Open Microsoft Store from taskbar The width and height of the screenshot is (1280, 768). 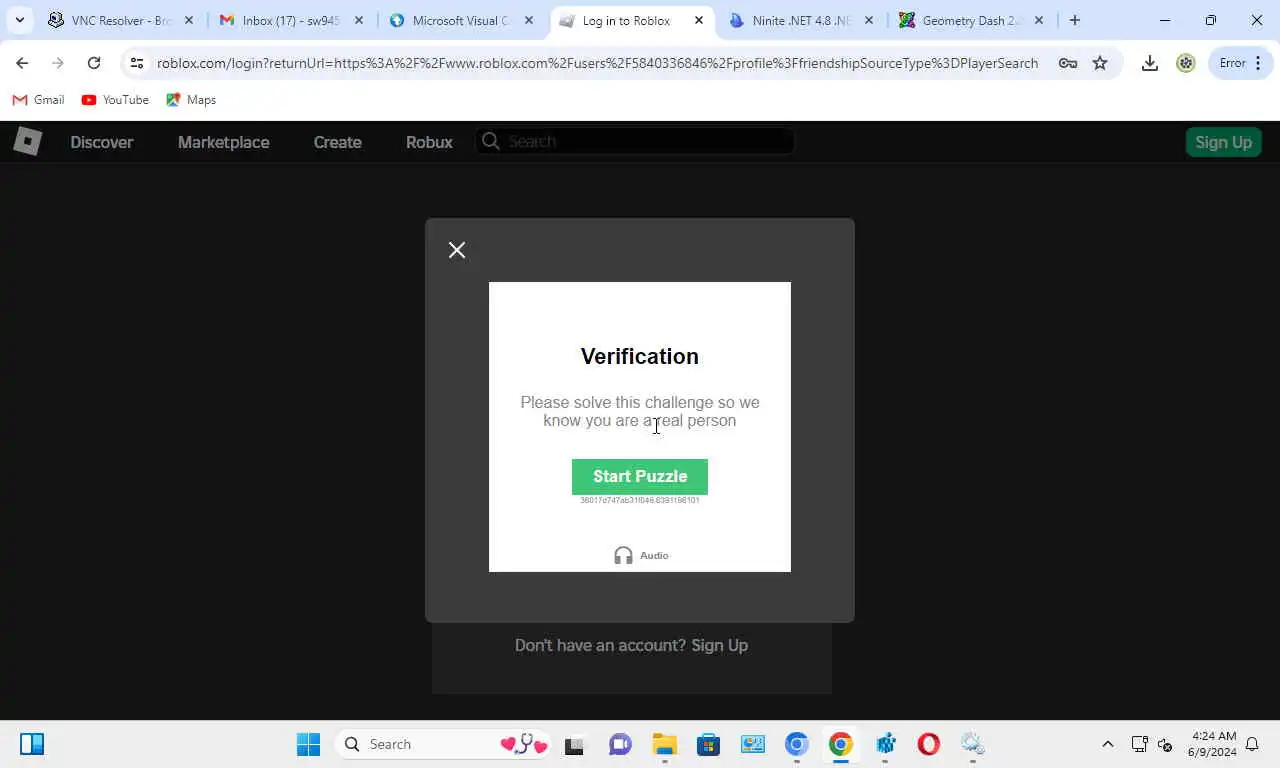tap(708, 744)
